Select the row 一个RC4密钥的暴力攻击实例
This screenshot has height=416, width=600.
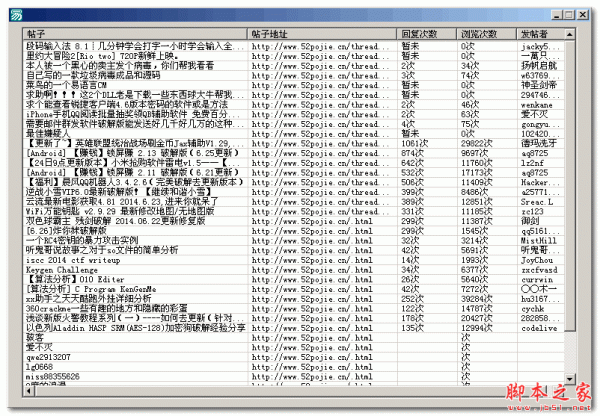(293, 241)
